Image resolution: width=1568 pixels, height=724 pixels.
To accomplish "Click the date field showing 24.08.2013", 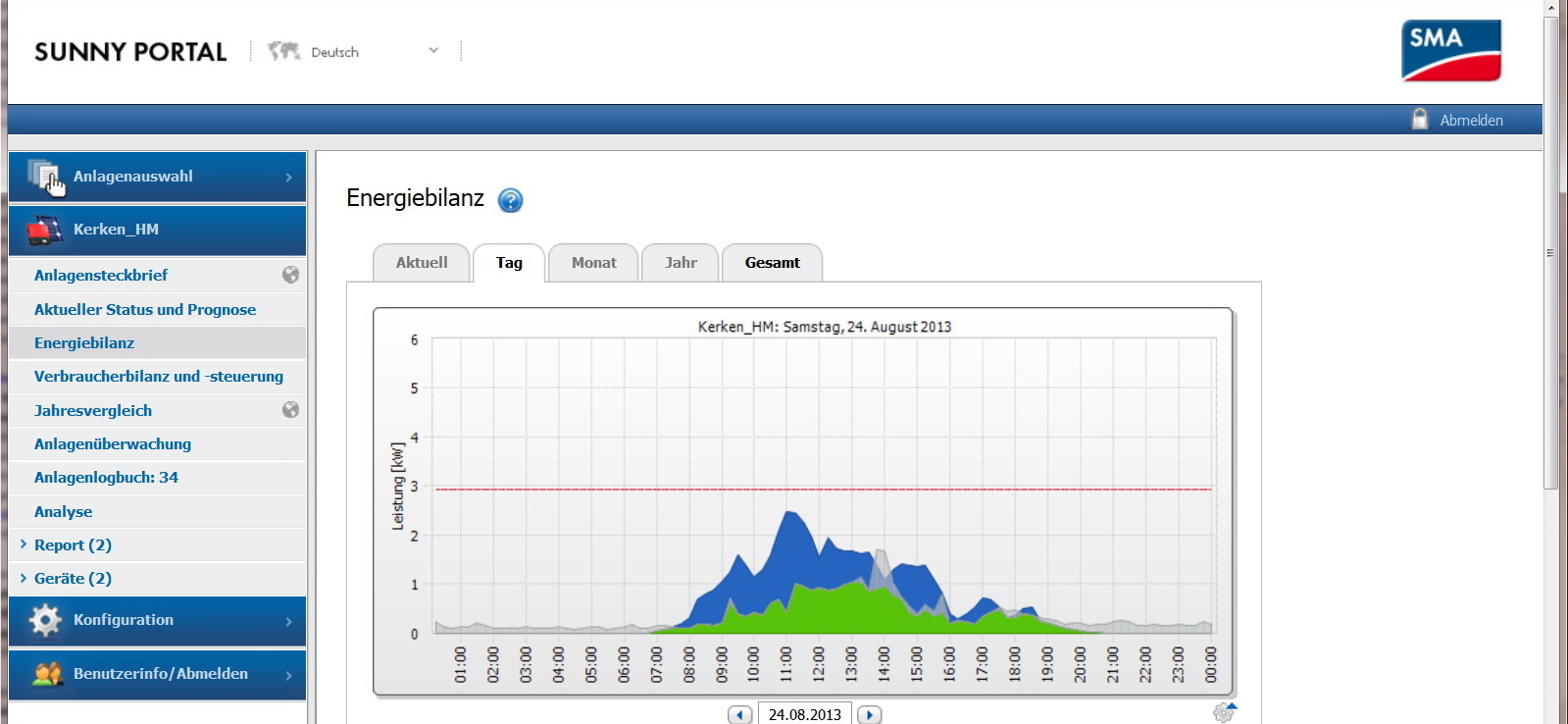I will pos(804,714).
